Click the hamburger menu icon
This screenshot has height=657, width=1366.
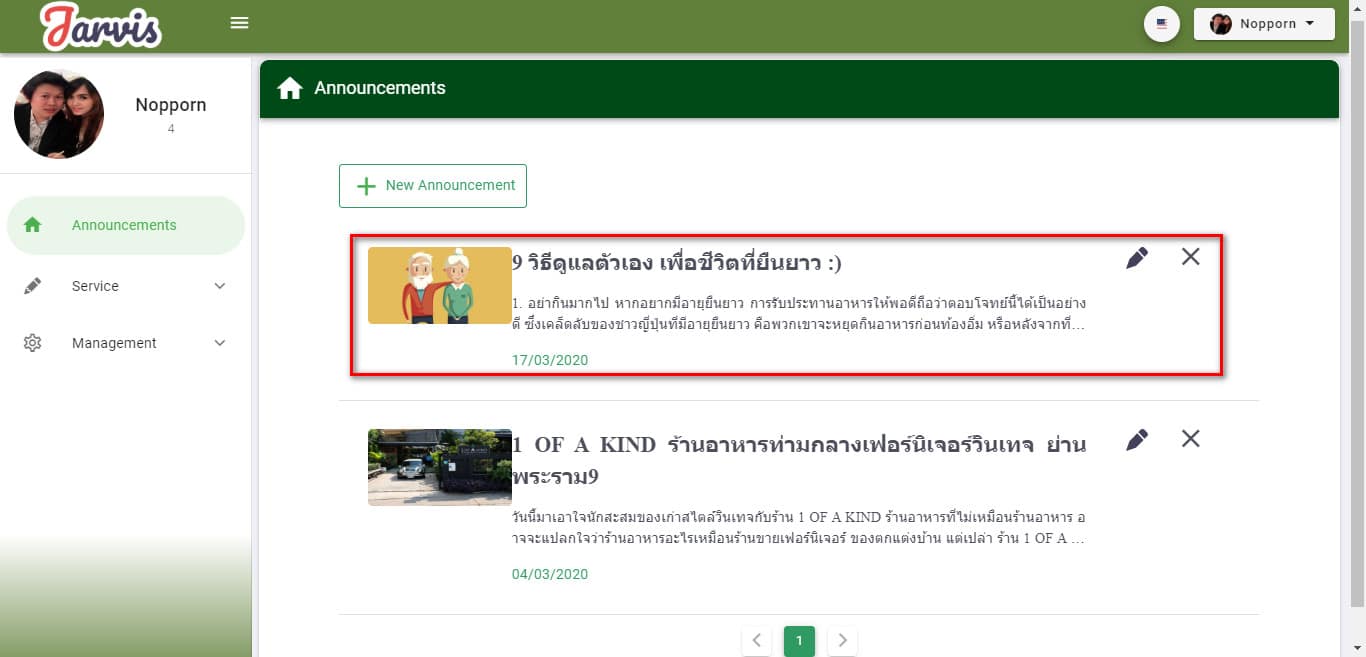tap(239, 23)
